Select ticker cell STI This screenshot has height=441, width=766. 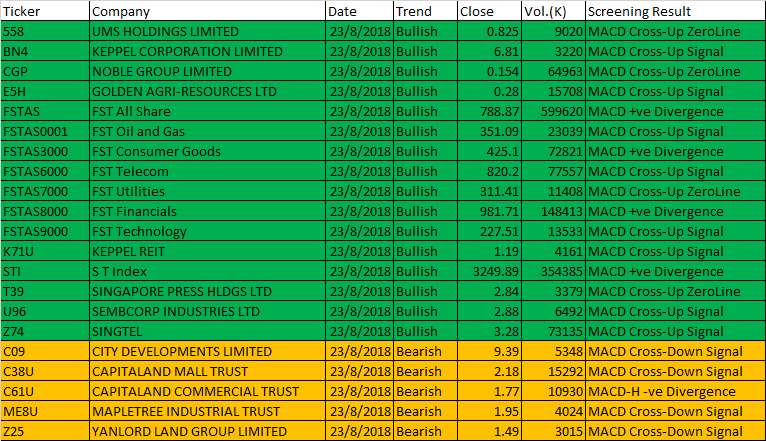coord(45,272)
